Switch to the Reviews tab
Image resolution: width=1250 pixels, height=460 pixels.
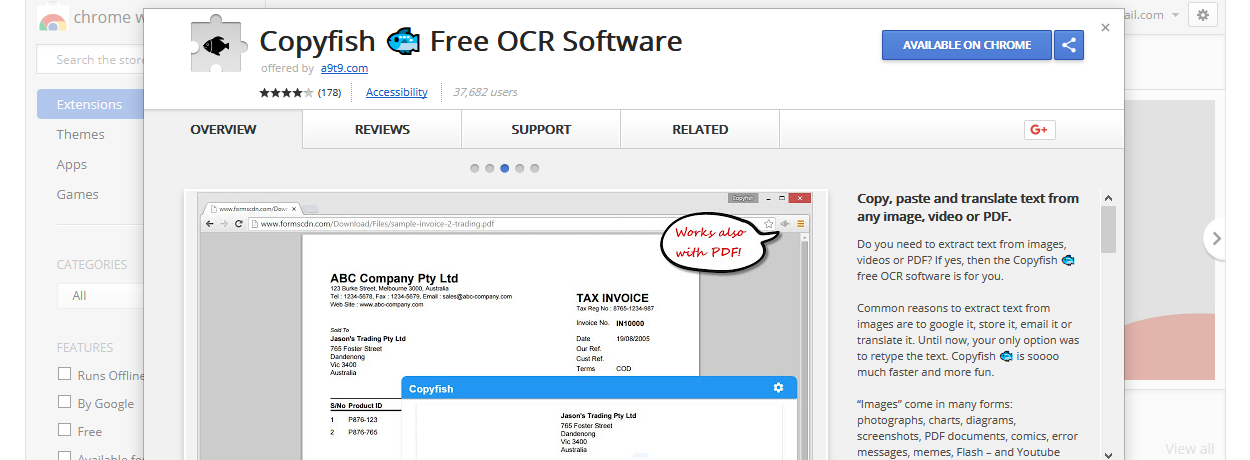click(x=382, y=129)
